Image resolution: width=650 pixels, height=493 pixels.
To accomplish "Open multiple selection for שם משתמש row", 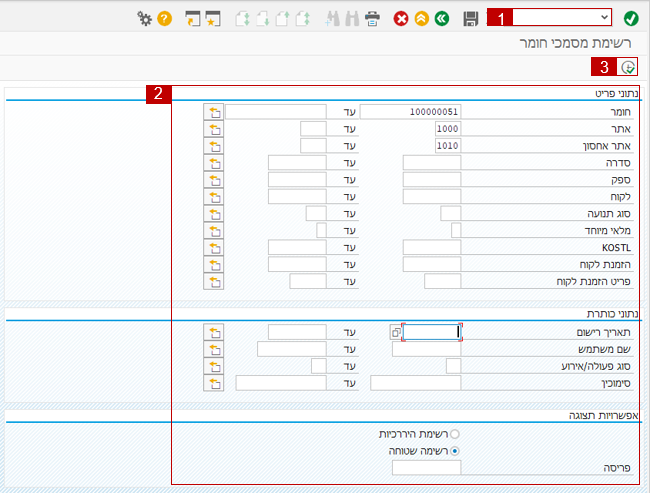I will (x=213, y=350).
